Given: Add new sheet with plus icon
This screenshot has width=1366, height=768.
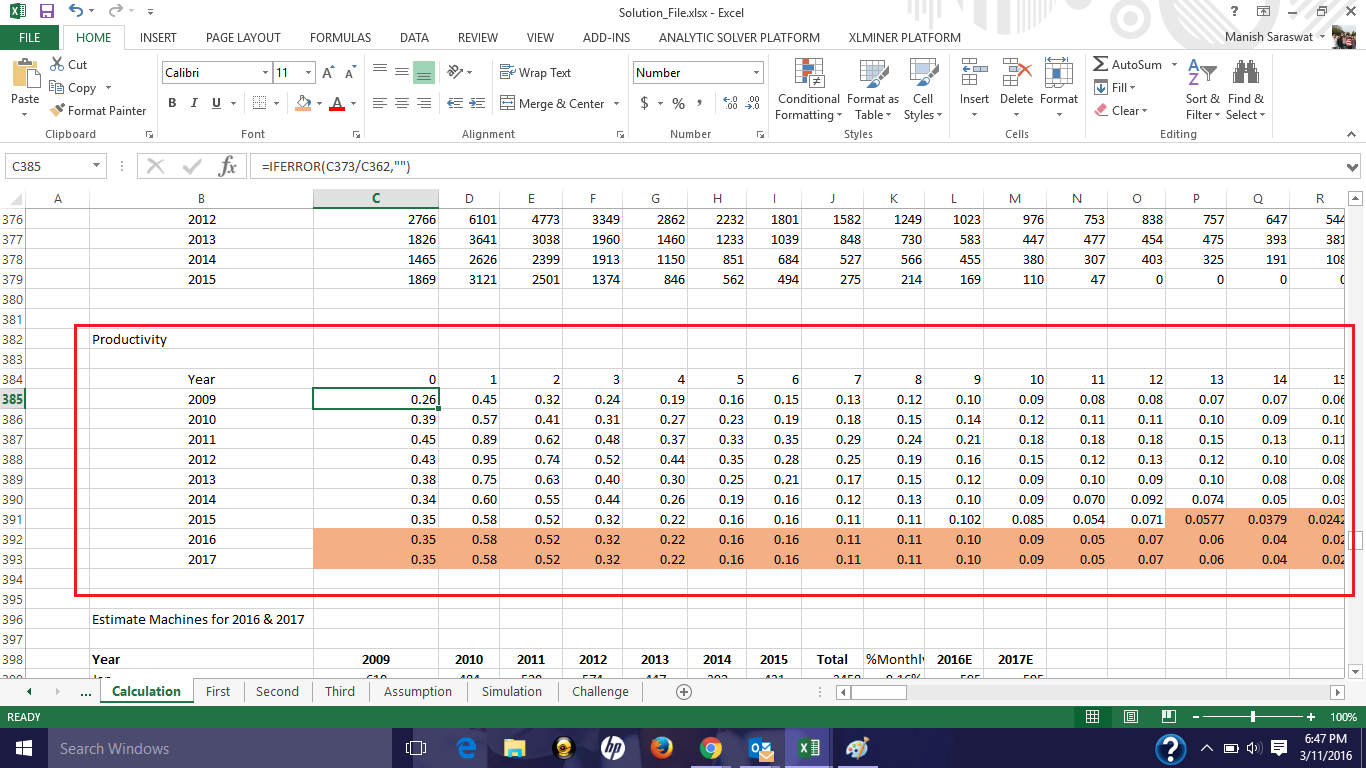Looking at the screenshot, I should (684, 691).
